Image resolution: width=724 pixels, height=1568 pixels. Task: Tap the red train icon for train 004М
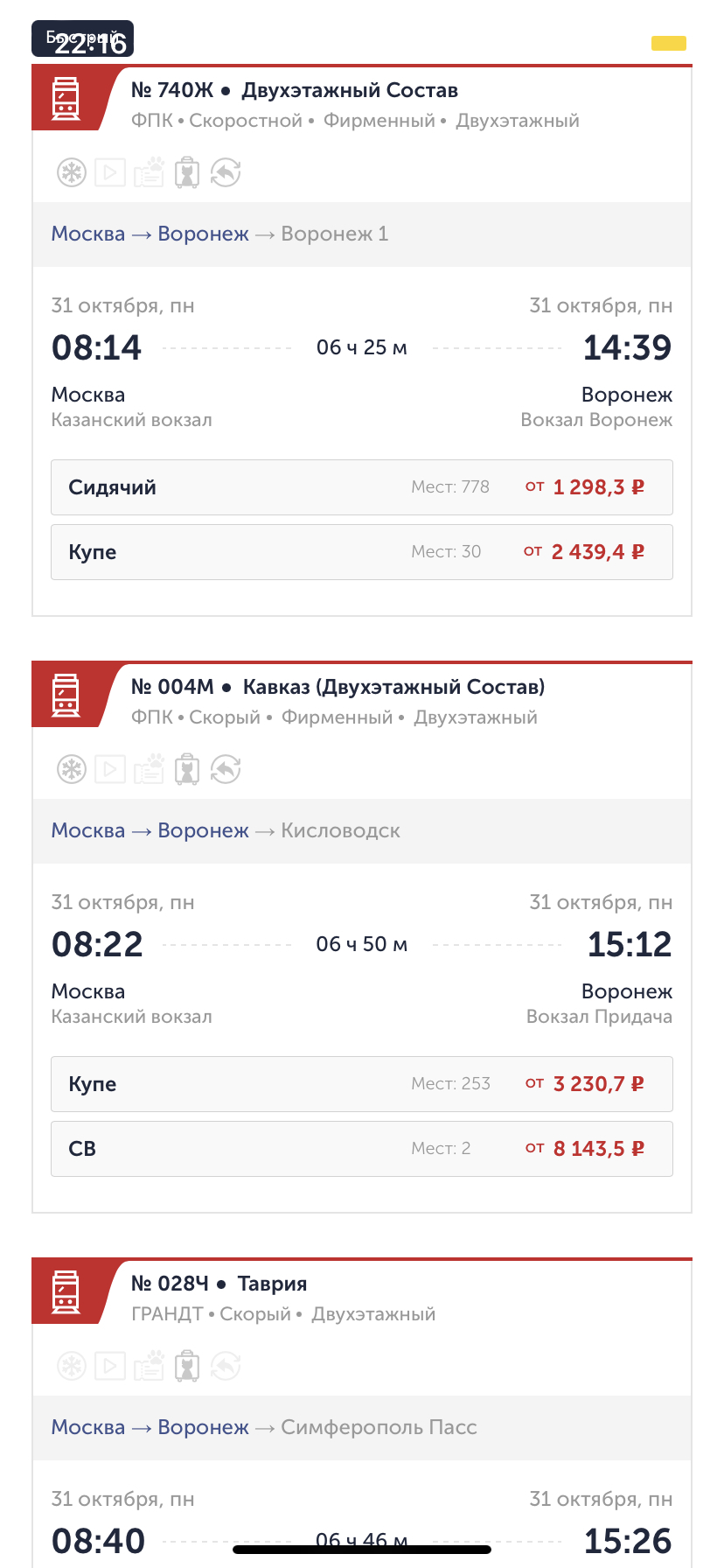(x=66, y=695)
